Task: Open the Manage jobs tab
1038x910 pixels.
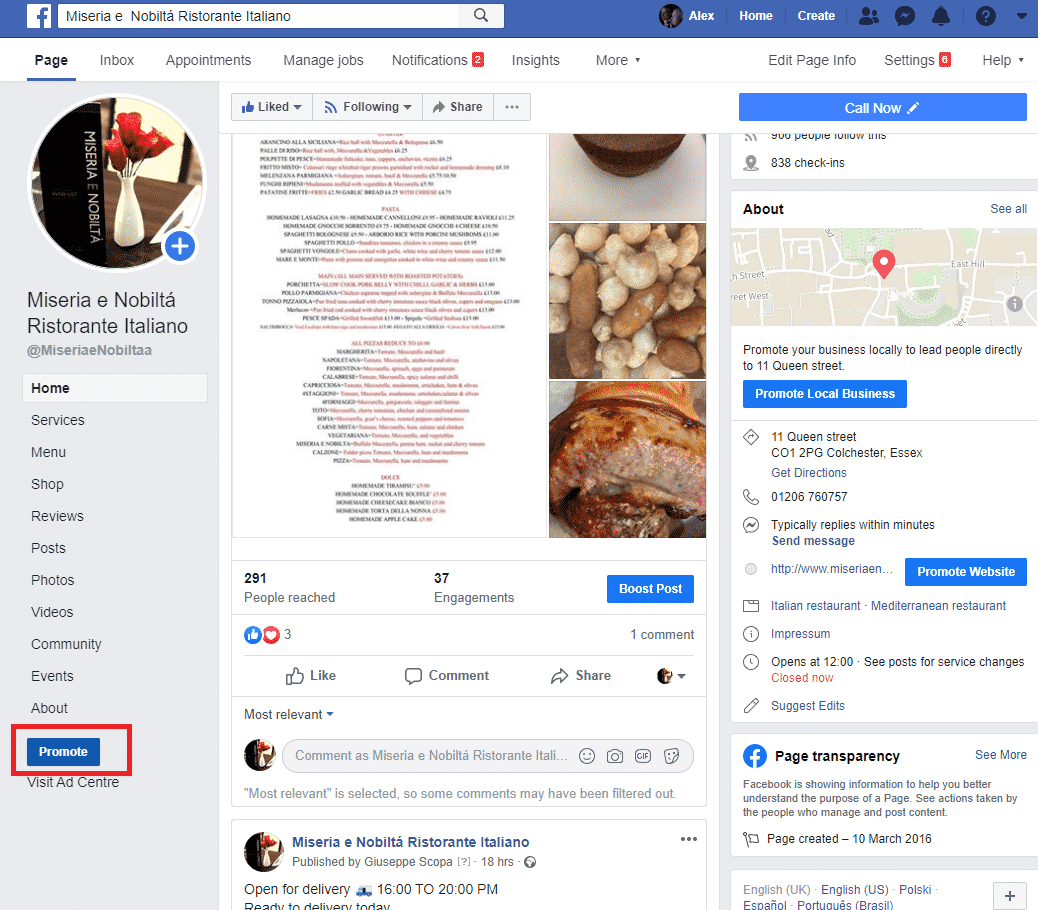Action: click(323, 60)
